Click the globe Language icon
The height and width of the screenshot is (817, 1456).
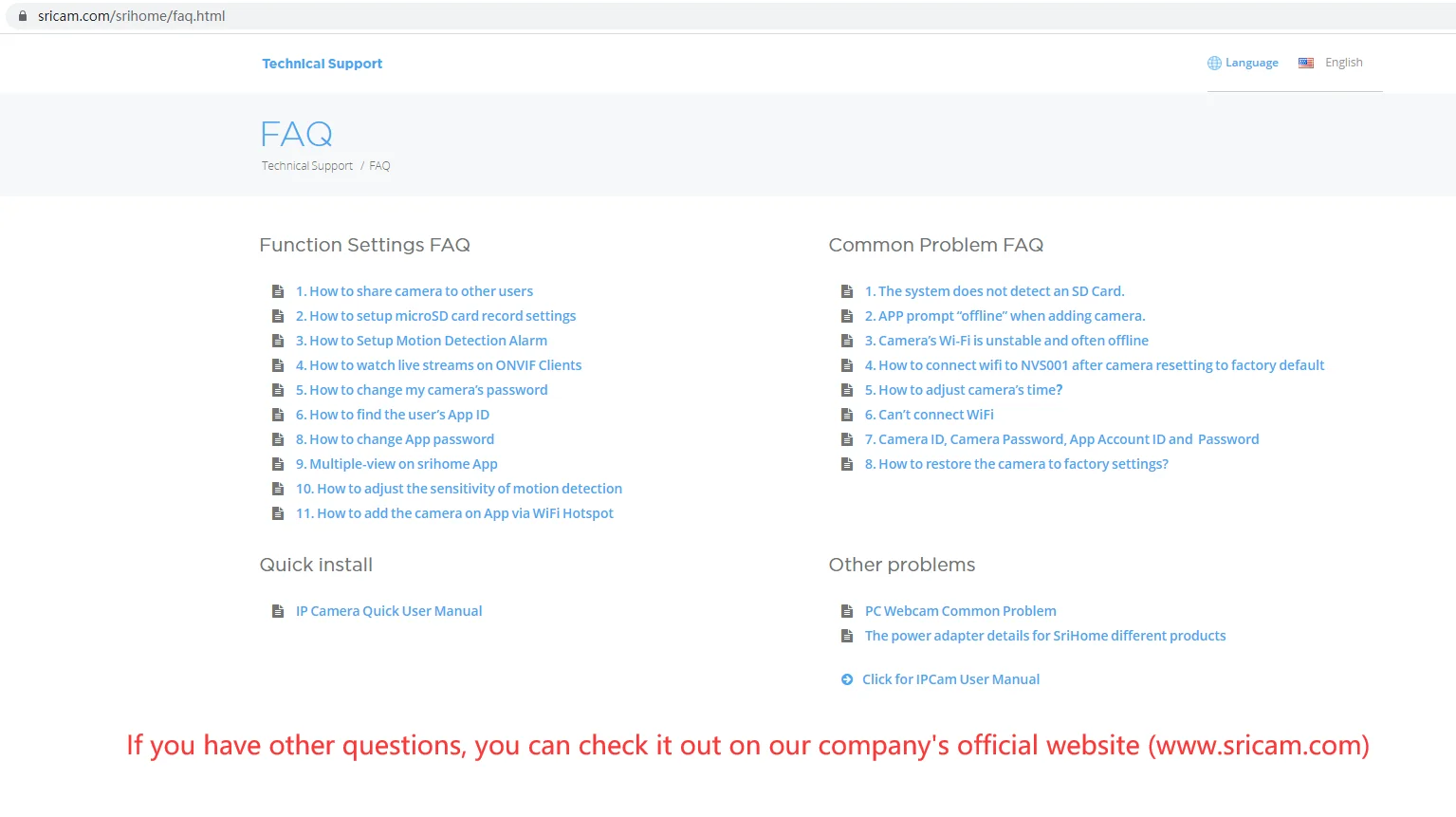click(x=1214, y=64)
